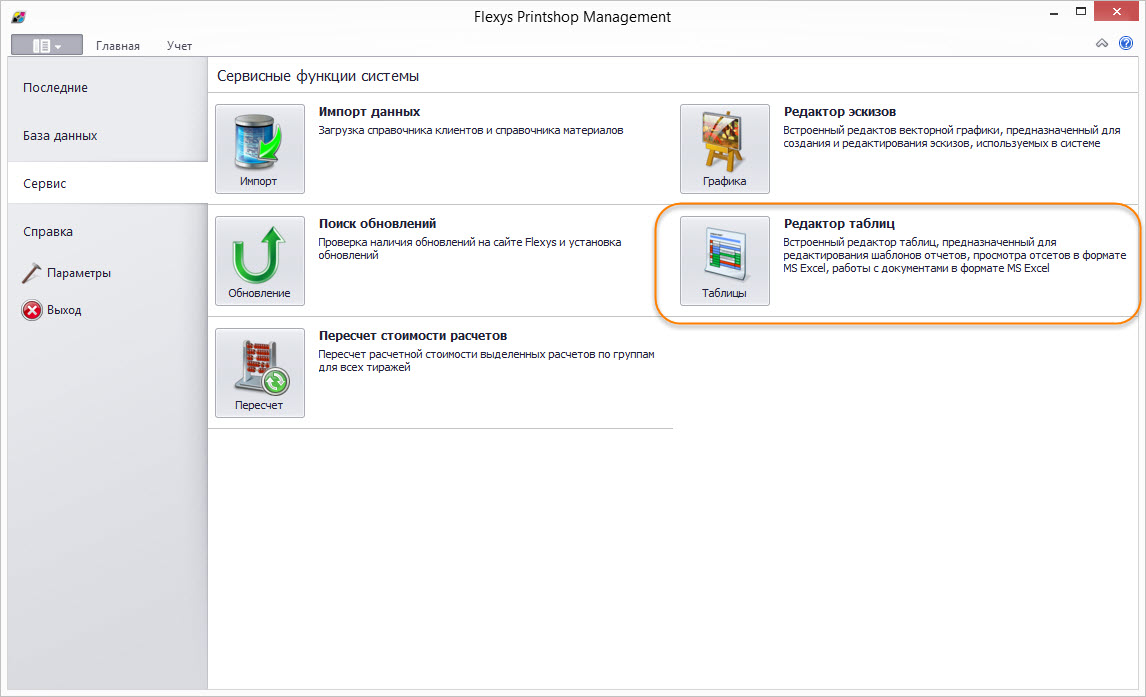Collapse the ribbon with the chevron arrow
The height and width of the screenshot is (697, 1146).
pos(1101,44)
